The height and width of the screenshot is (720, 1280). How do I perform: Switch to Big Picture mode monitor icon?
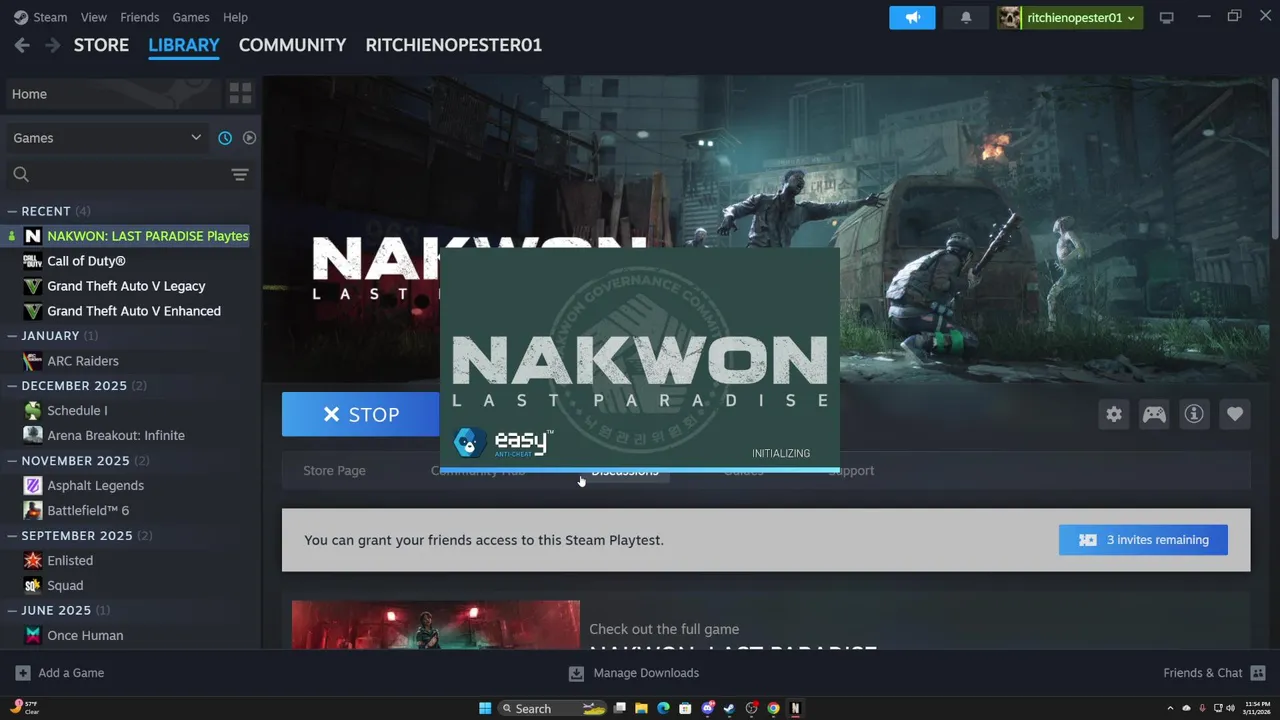1166,17
